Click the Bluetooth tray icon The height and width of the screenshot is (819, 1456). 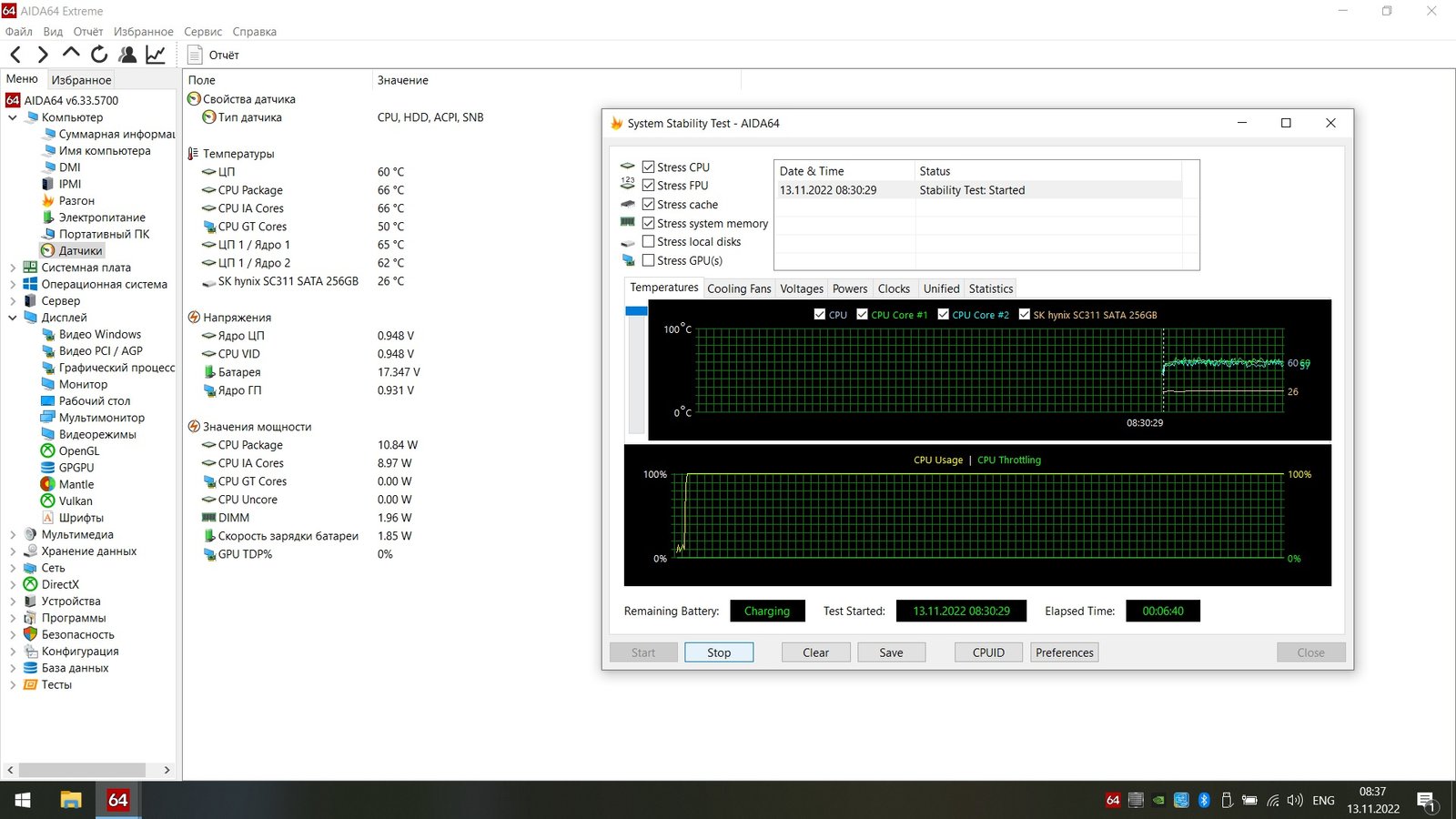click(x=1204, y=801)
